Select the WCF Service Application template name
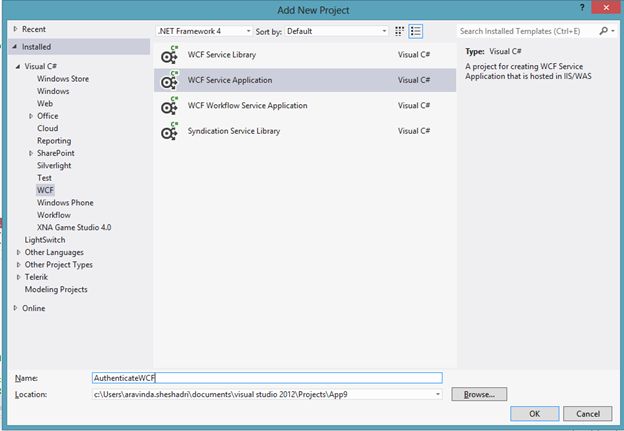624x431 pixels. (230, 80)
